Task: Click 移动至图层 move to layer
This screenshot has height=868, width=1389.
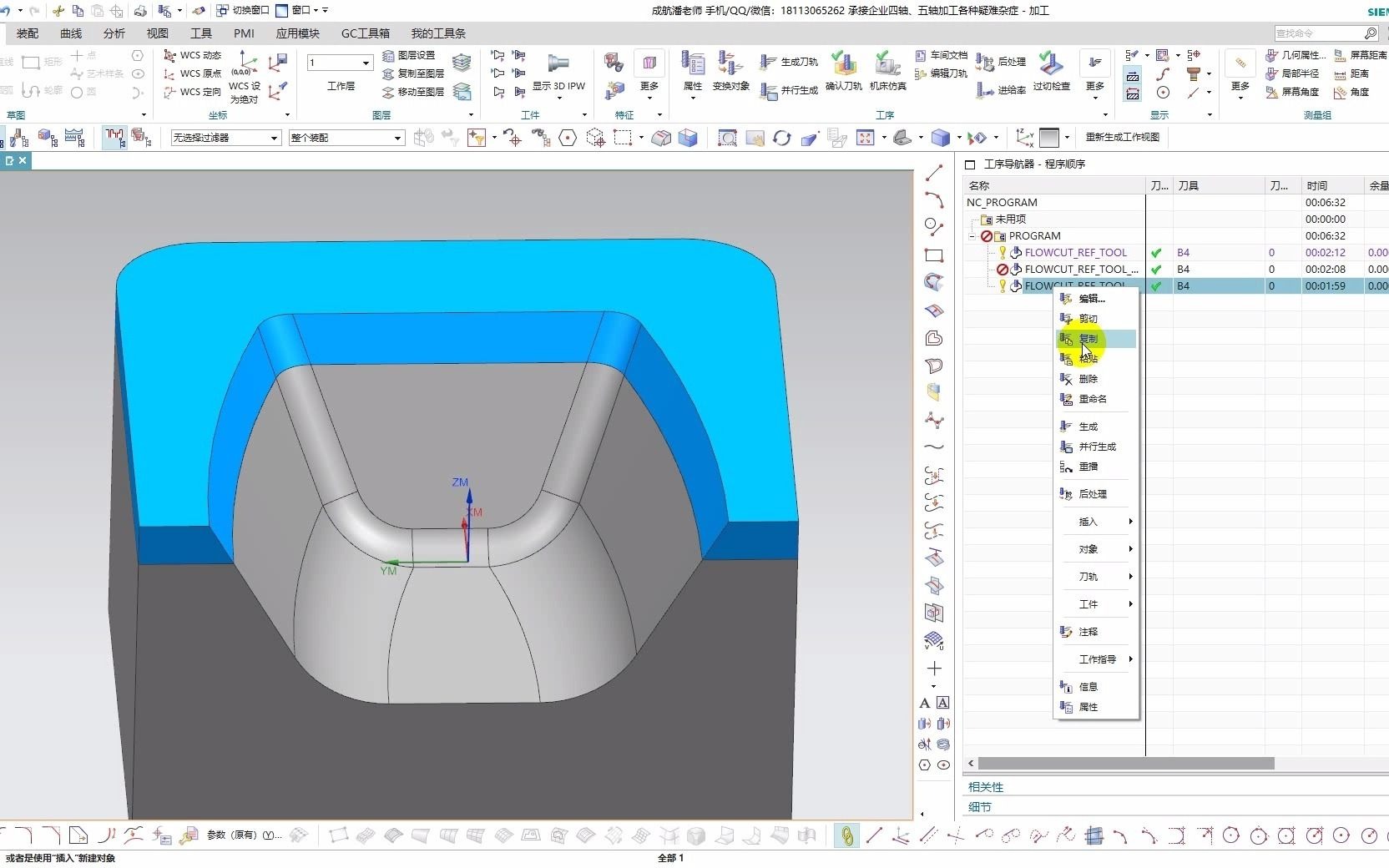Action: 413,92
